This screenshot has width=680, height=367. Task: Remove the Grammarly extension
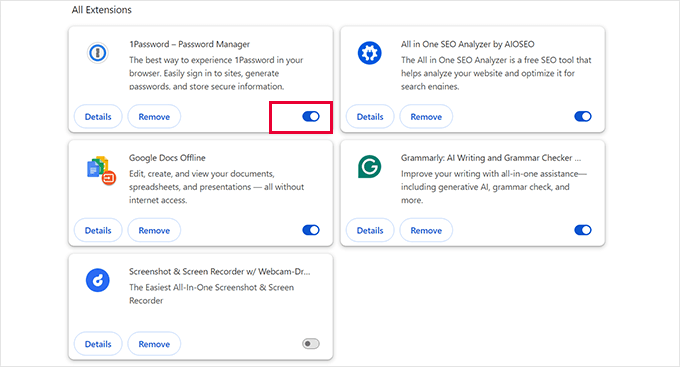tap(426, 230)
